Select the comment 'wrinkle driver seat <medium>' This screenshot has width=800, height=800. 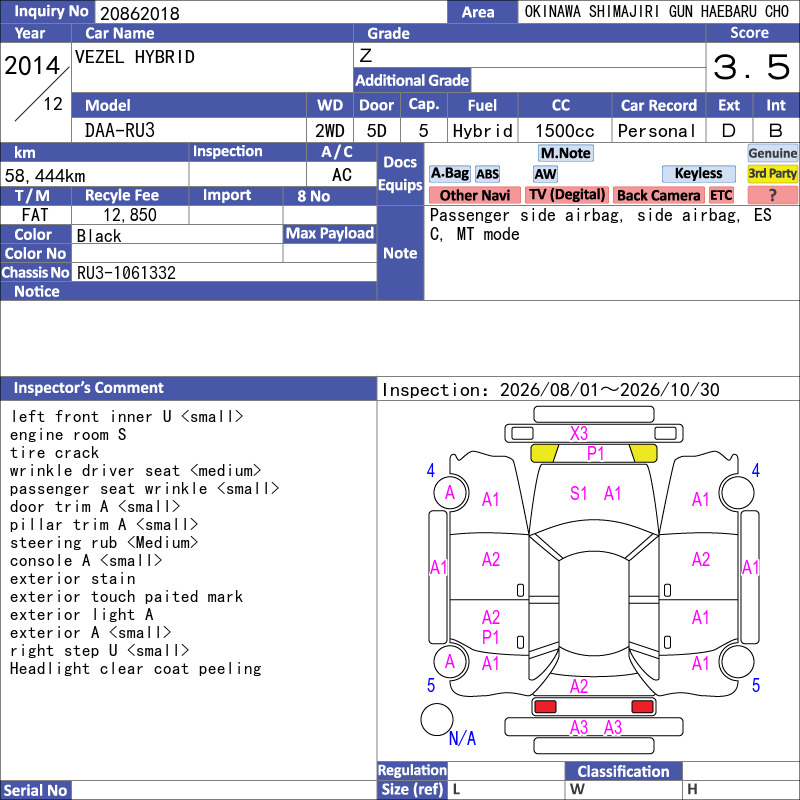pos(135,470)
